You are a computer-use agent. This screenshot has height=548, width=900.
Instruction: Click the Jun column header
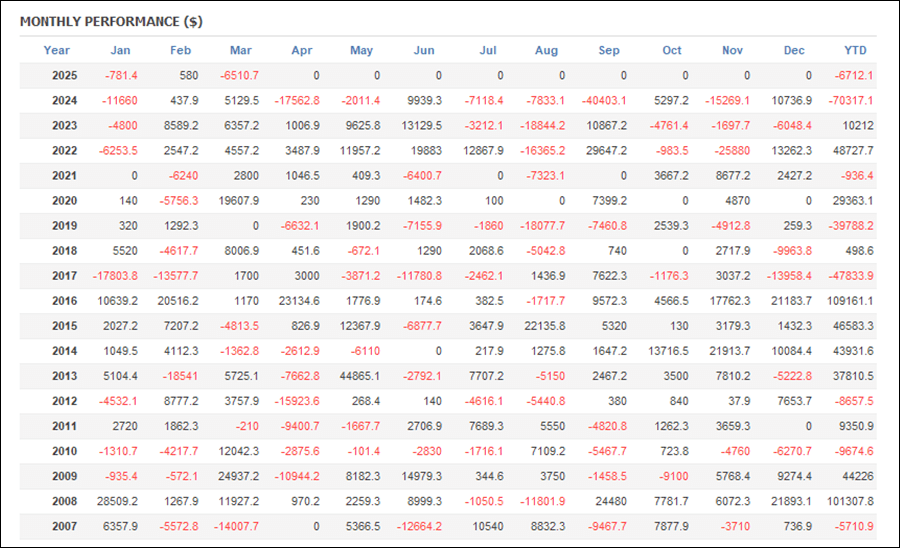tap(424, 50)
